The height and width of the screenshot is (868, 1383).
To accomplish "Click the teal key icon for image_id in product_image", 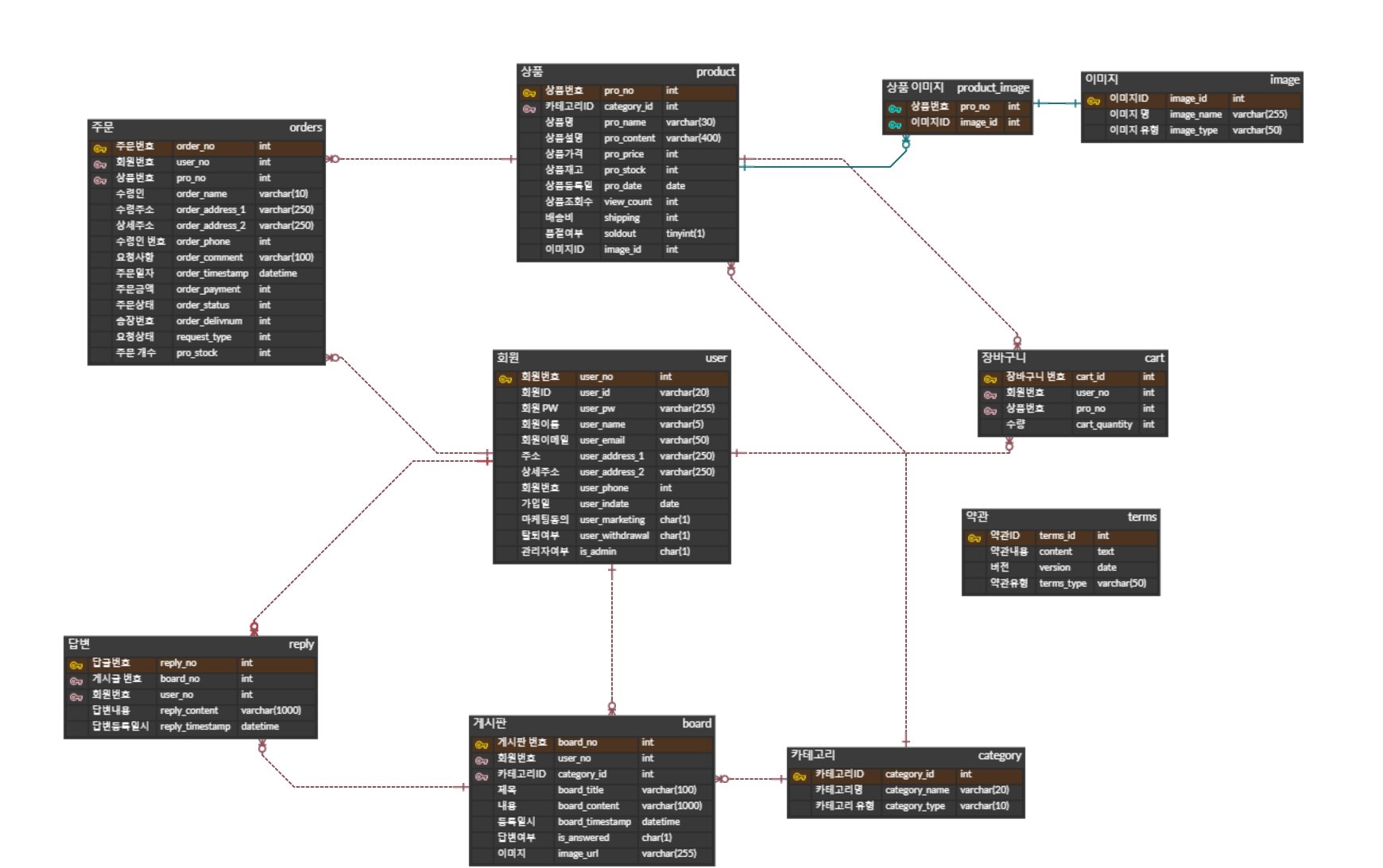I will 895,124.
